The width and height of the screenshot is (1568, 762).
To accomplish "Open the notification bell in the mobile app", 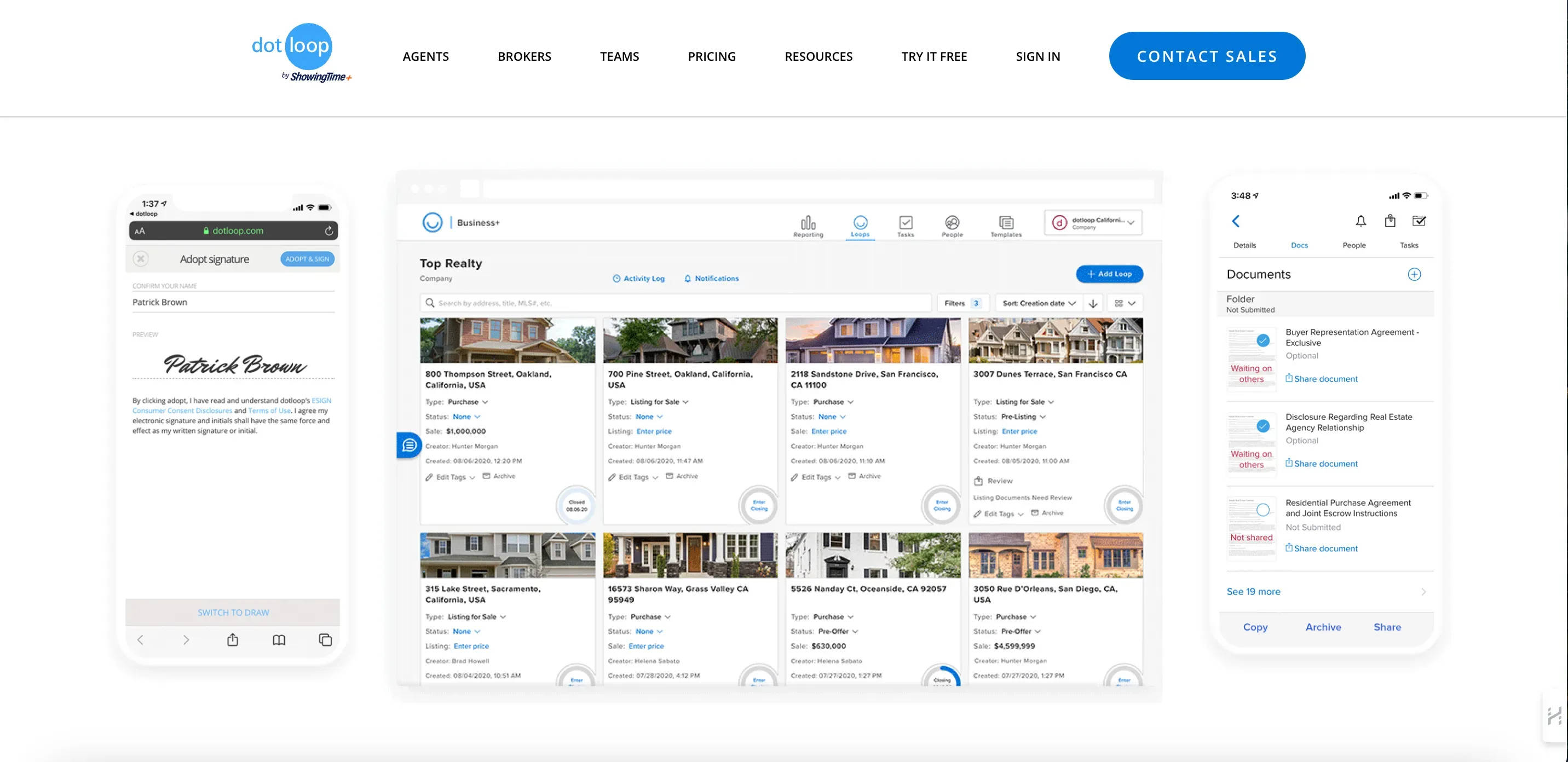I will click(1362, 221).
